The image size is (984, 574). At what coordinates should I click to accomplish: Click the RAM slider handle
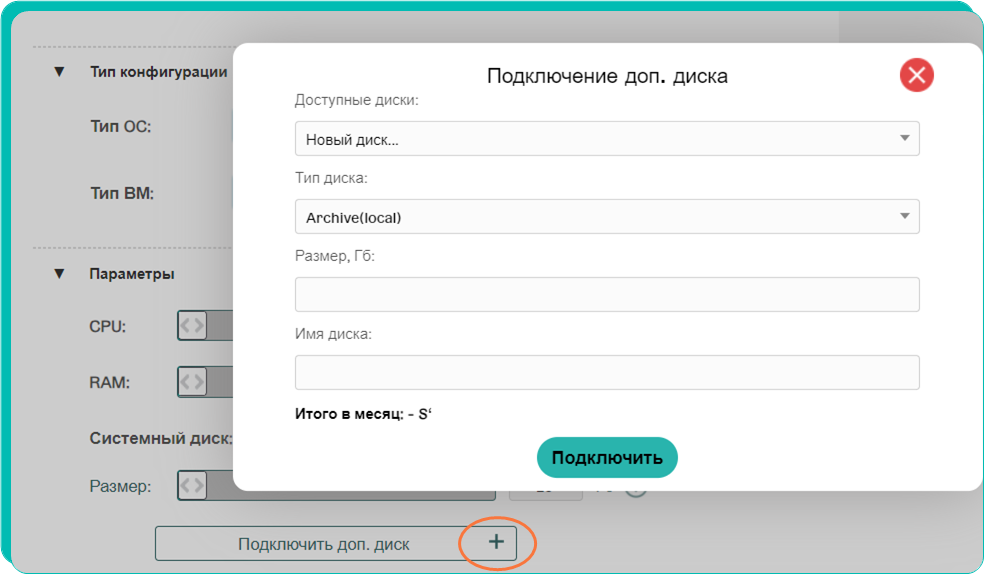pyautogui.click(x=192, y=381)
